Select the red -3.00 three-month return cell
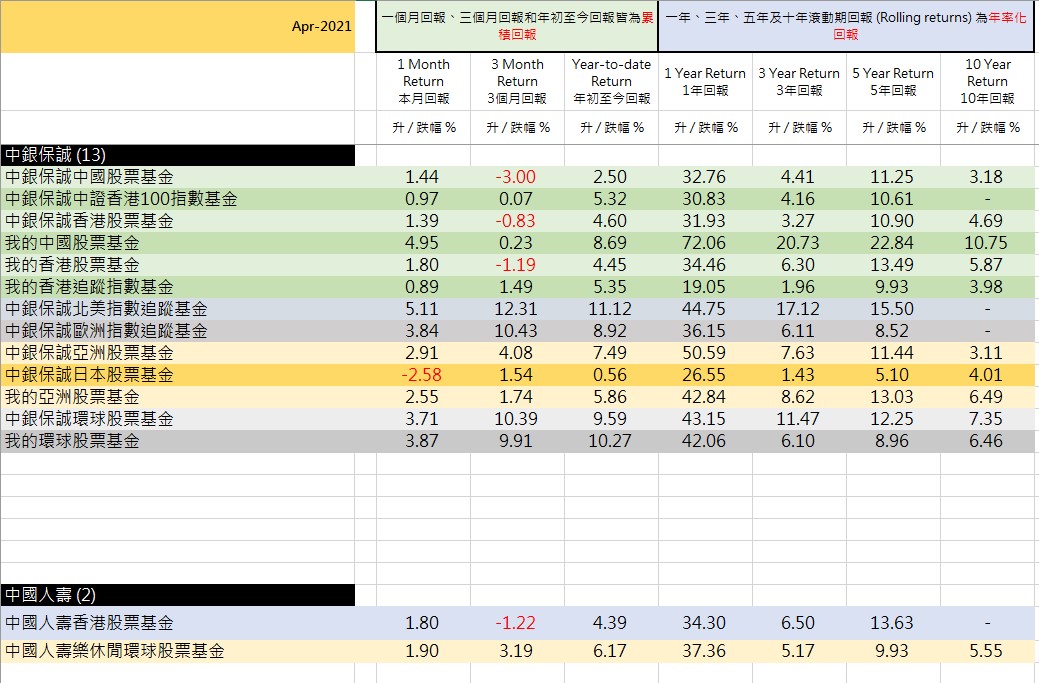The image size is (1039, 683). (516, 177)
